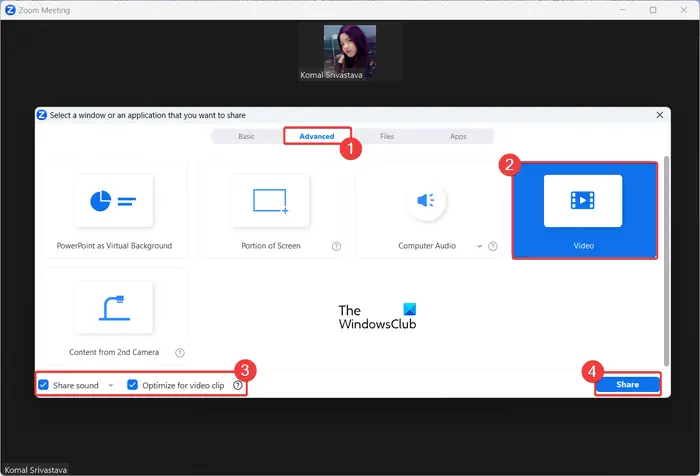
Task: Choose PowerPoint as Virtual Background option
Action: (x=114, y=211)
